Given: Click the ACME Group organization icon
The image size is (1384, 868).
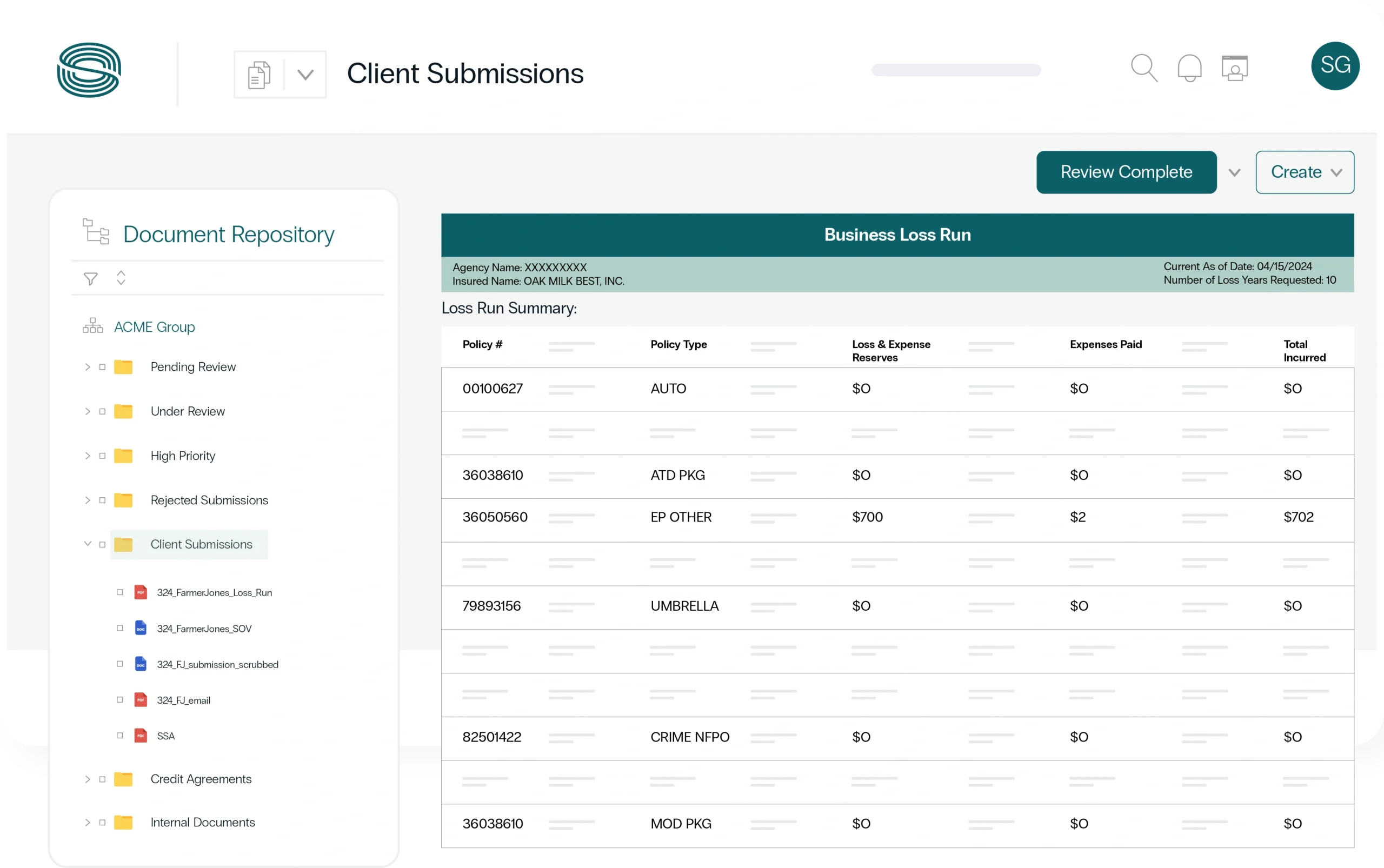Looking at the screenshot, I should pyautogui.click(x=92, y=326).
